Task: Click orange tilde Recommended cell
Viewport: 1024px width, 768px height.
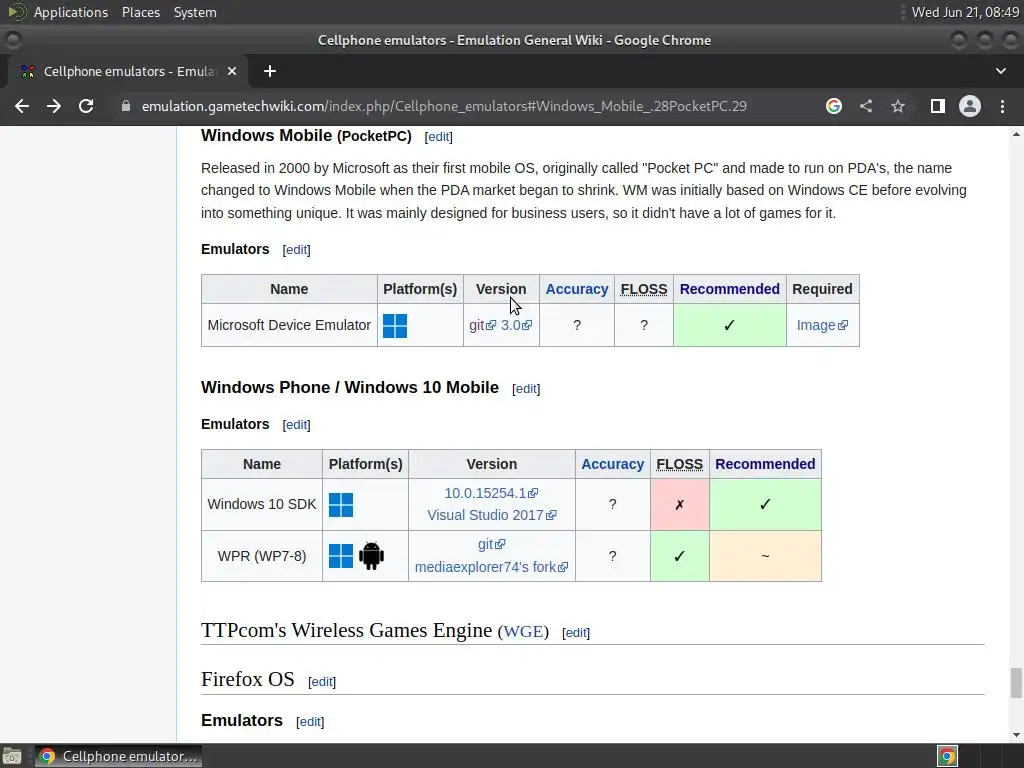Action: click(x=765, y=556)
